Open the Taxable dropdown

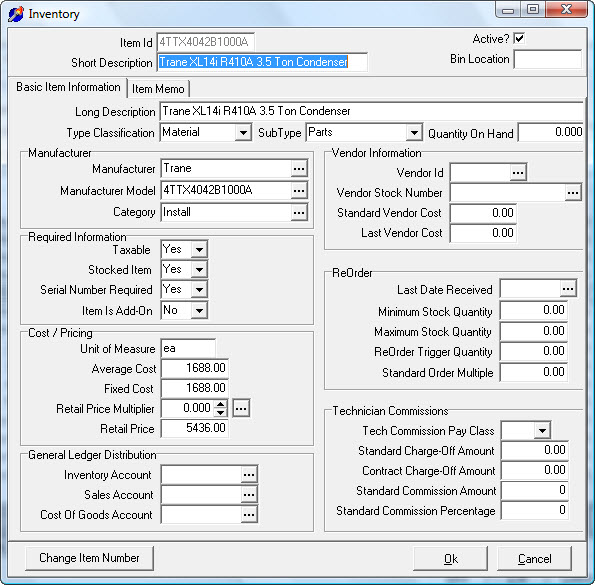click(199, 250)
